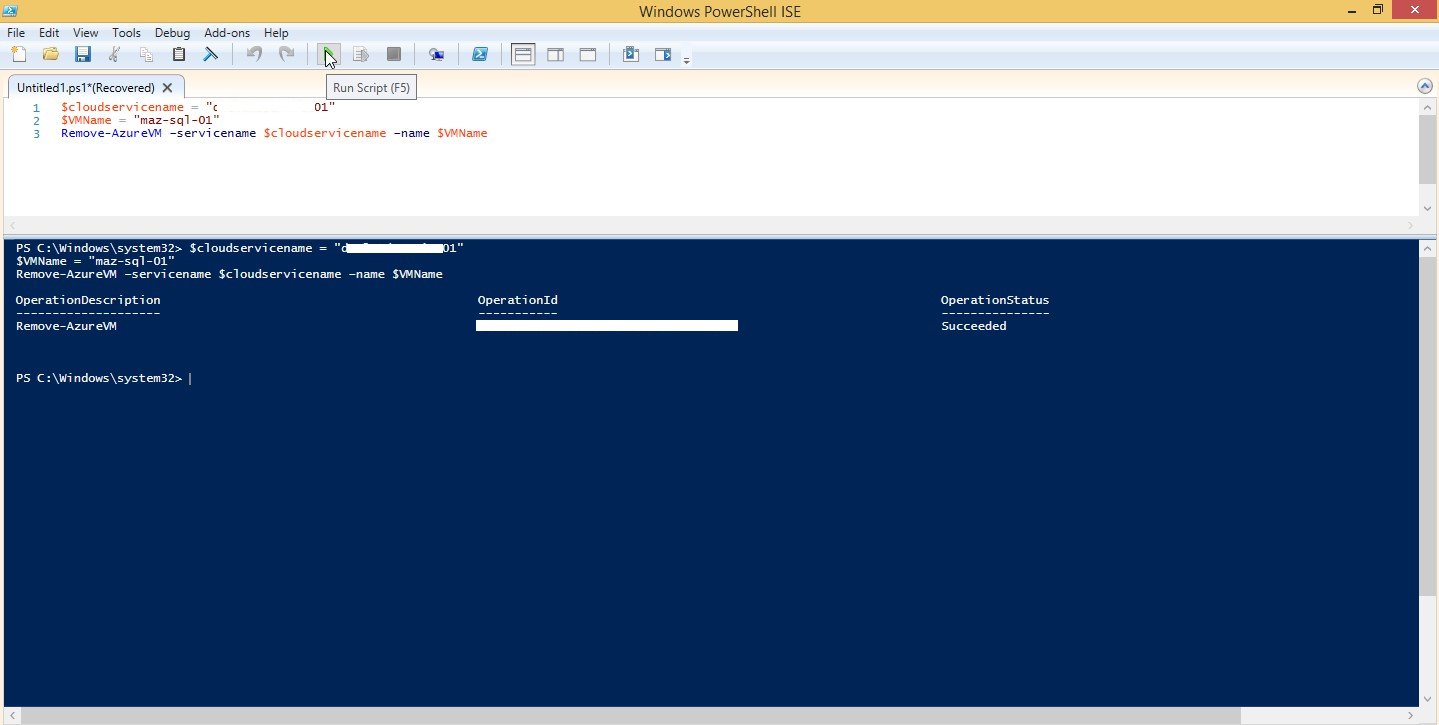Show Command Window icon

click(630, 54)
